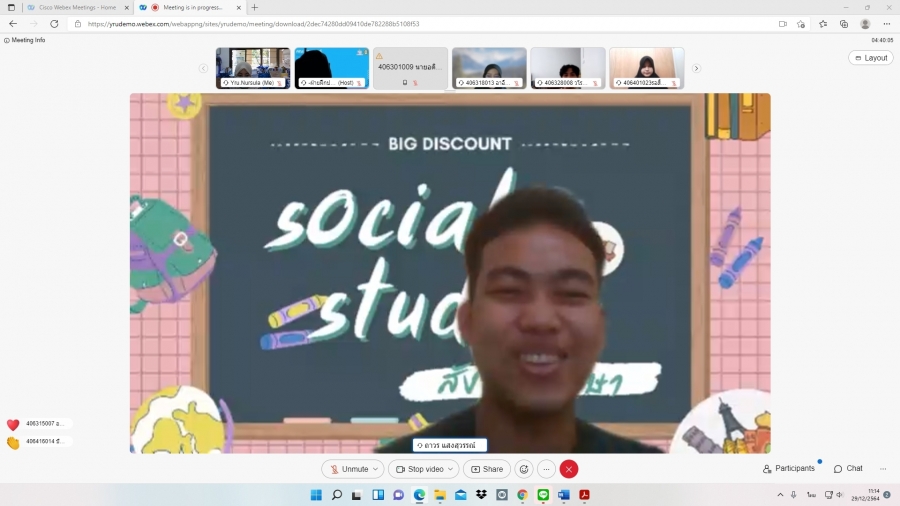
Task: Switch to Meeting is in progress tab
Action: [192, 7]
